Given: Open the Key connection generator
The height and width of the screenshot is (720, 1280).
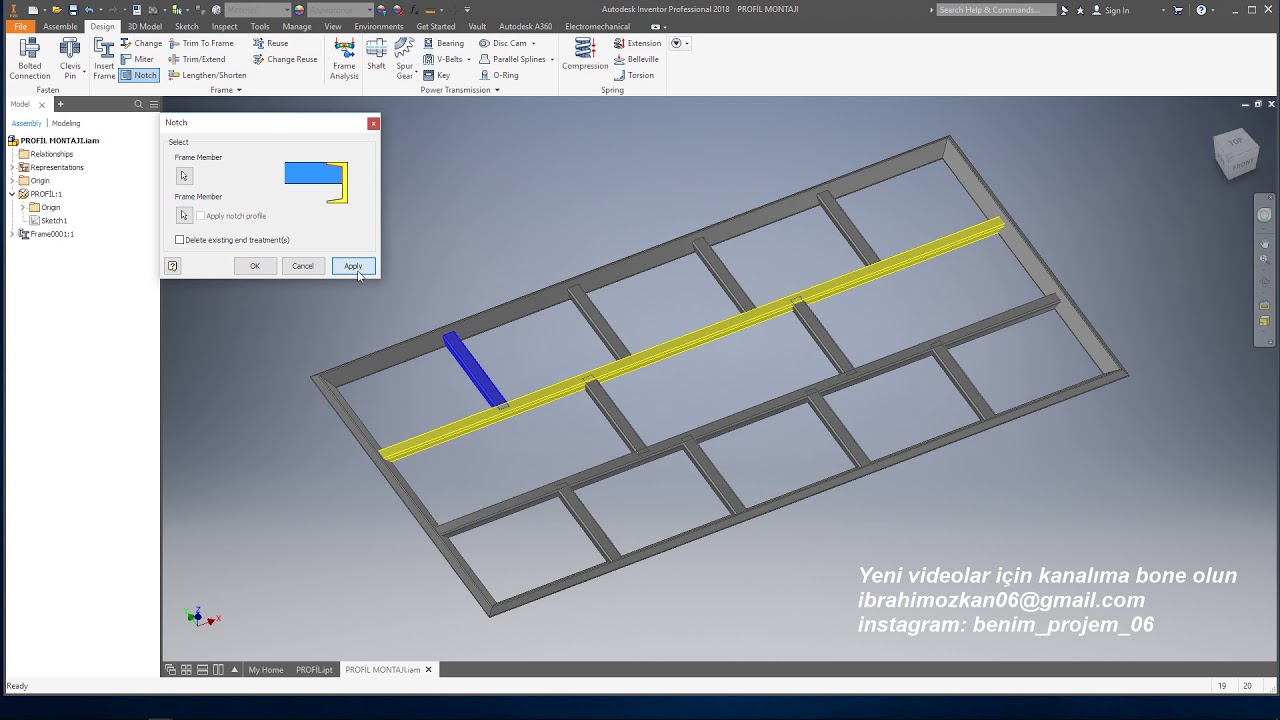Looking at the screenshot, I should (436, 75).
